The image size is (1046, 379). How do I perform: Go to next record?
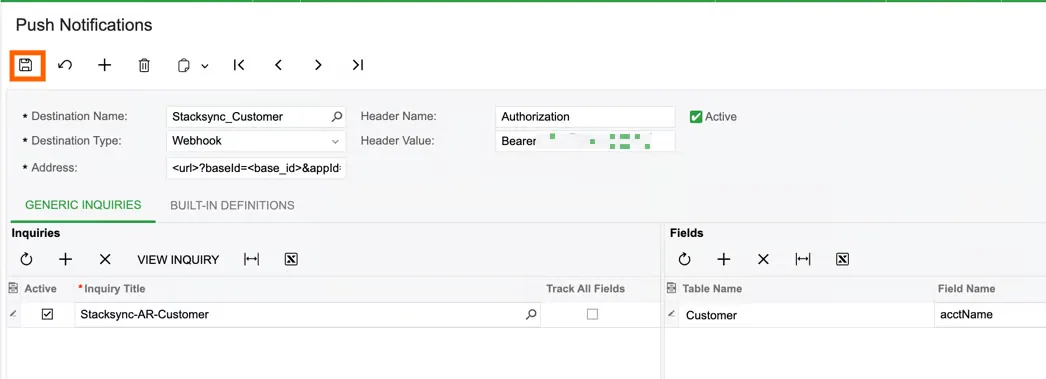pyautogui.click(x=318, y=65)
